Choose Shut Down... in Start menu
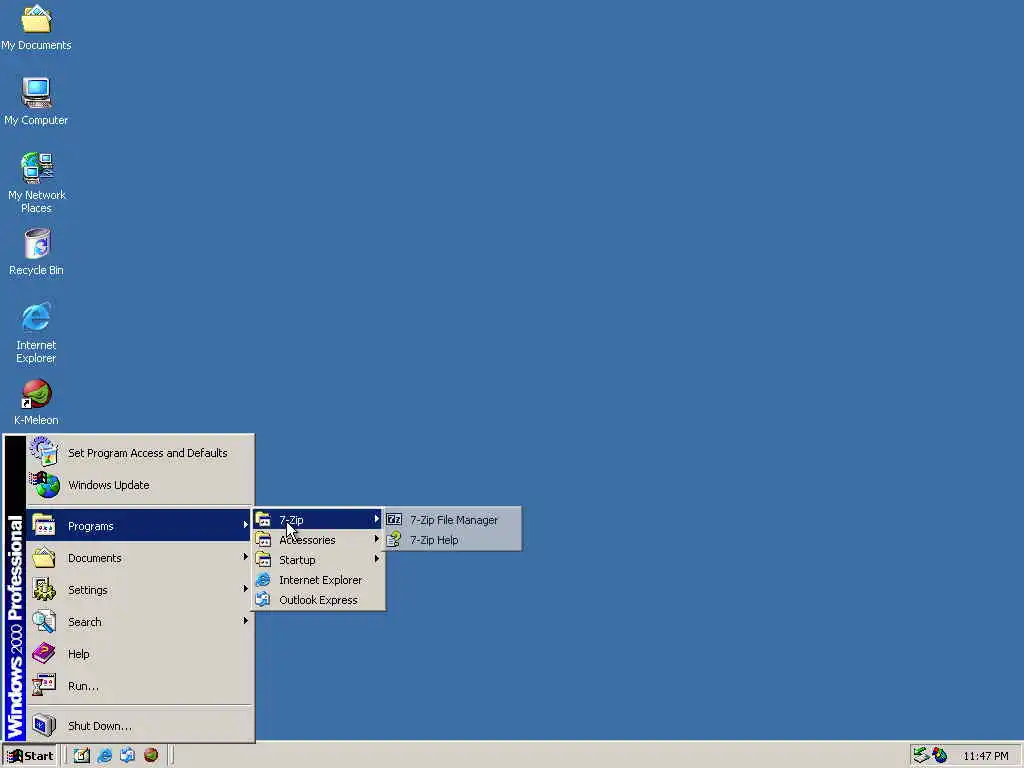 [139, 726]
